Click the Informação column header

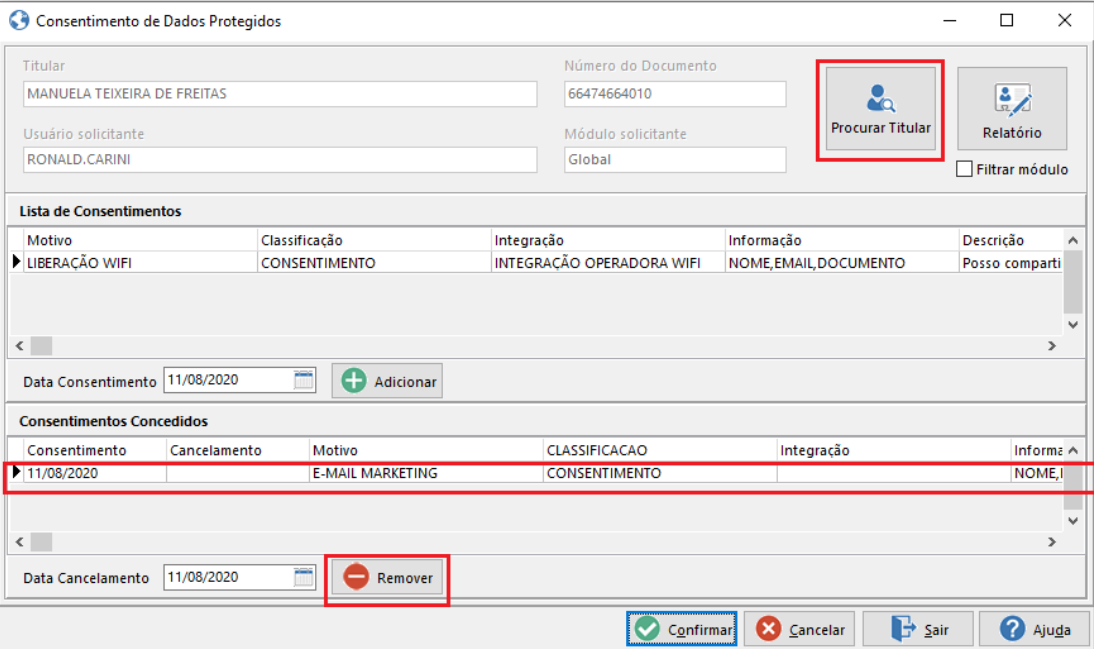pyautogui.click(x=841, y=240)
